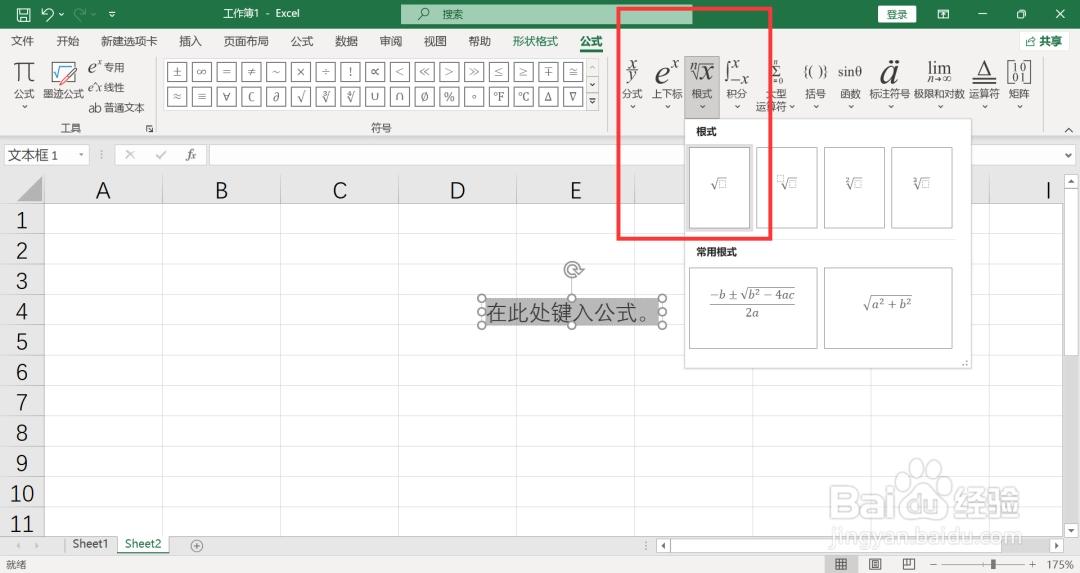This screenshot has width=1080, height=573.
Task: Insert the degrees Celsius °C symbol
Action: (523, 97)
